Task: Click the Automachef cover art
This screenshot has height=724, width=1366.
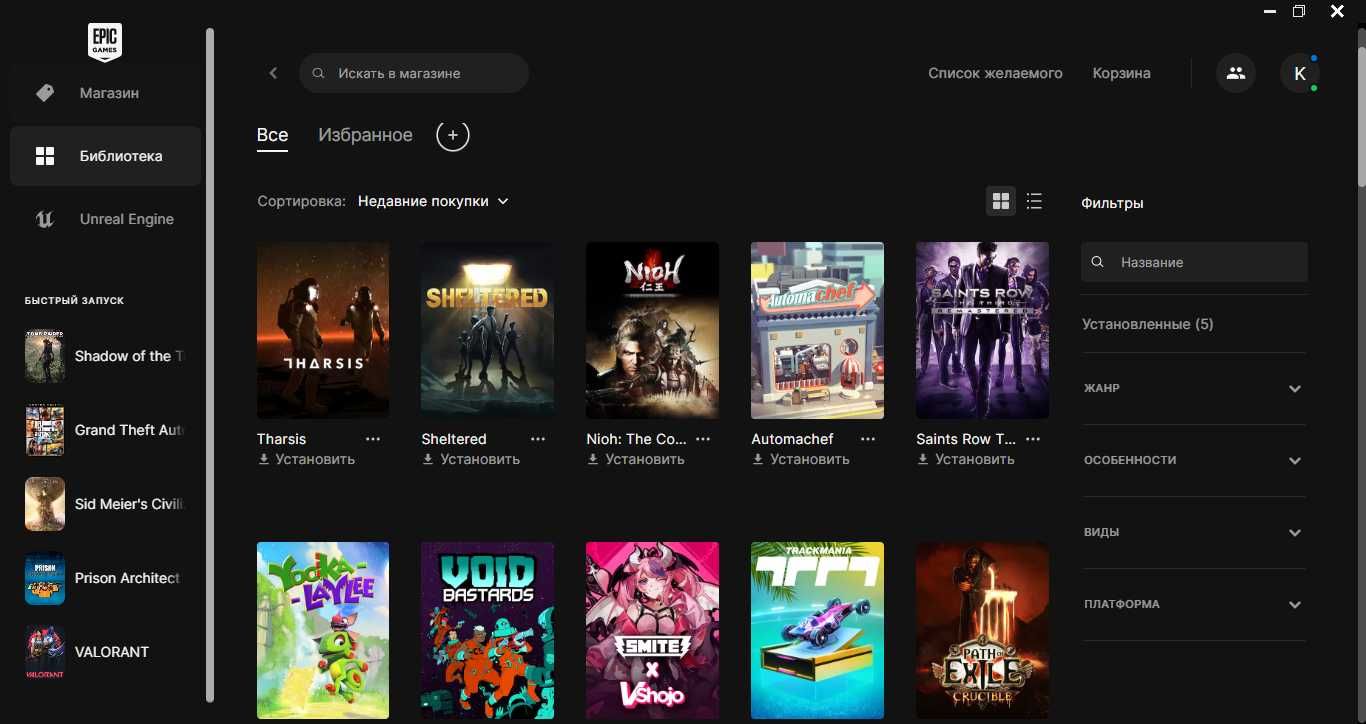Action: point(817,330)
